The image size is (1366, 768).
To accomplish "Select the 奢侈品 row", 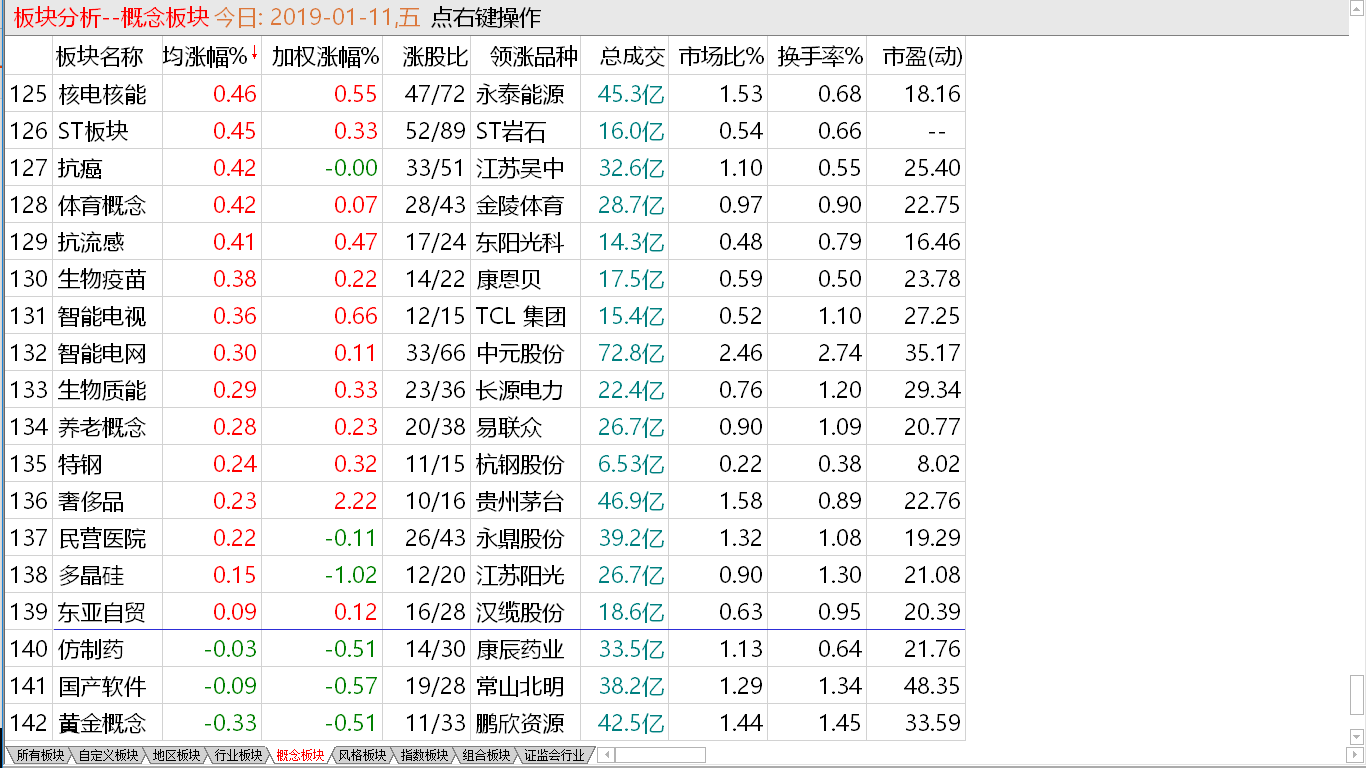I will 485,501.
